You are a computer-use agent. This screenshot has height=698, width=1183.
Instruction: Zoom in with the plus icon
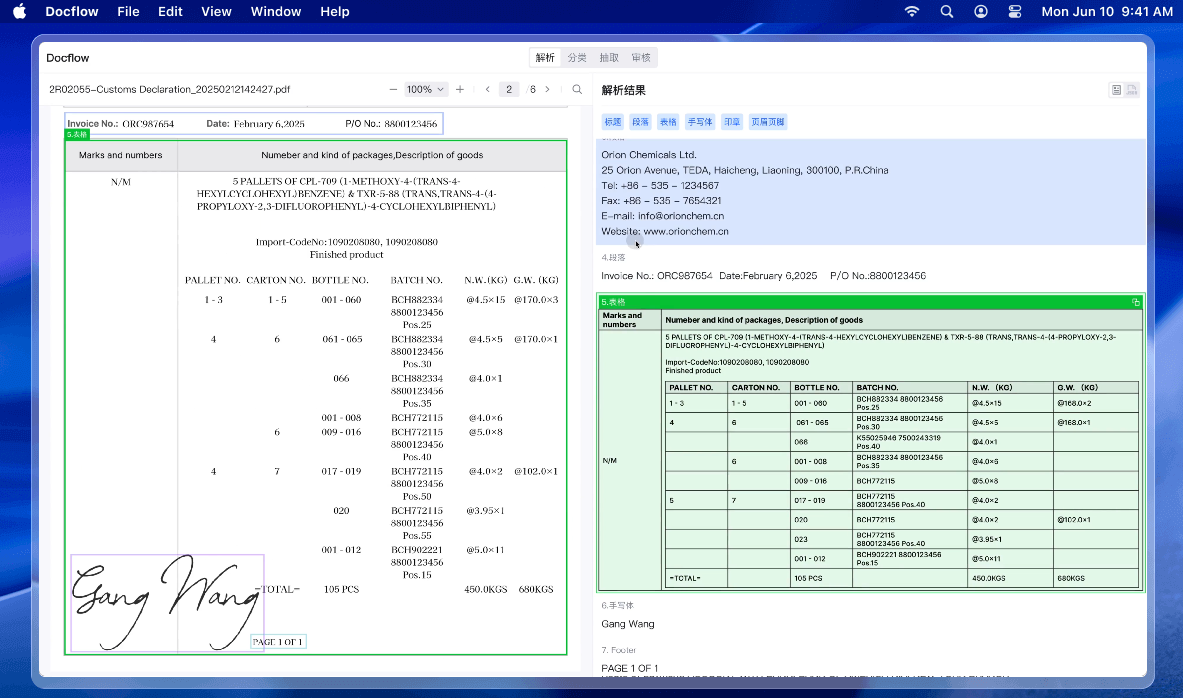coord(460,89)
